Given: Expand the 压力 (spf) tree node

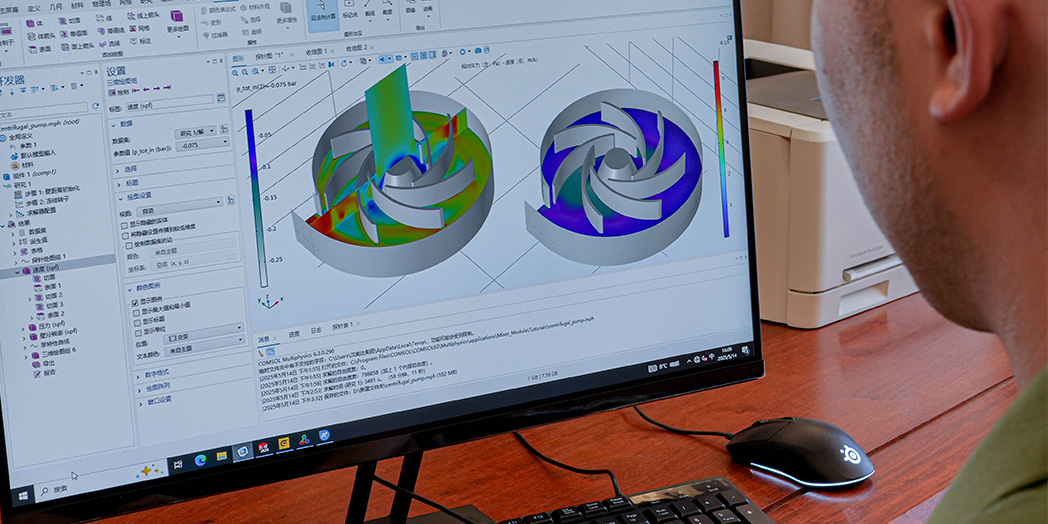Looking at the screenshot, I should tap(25, 327).
